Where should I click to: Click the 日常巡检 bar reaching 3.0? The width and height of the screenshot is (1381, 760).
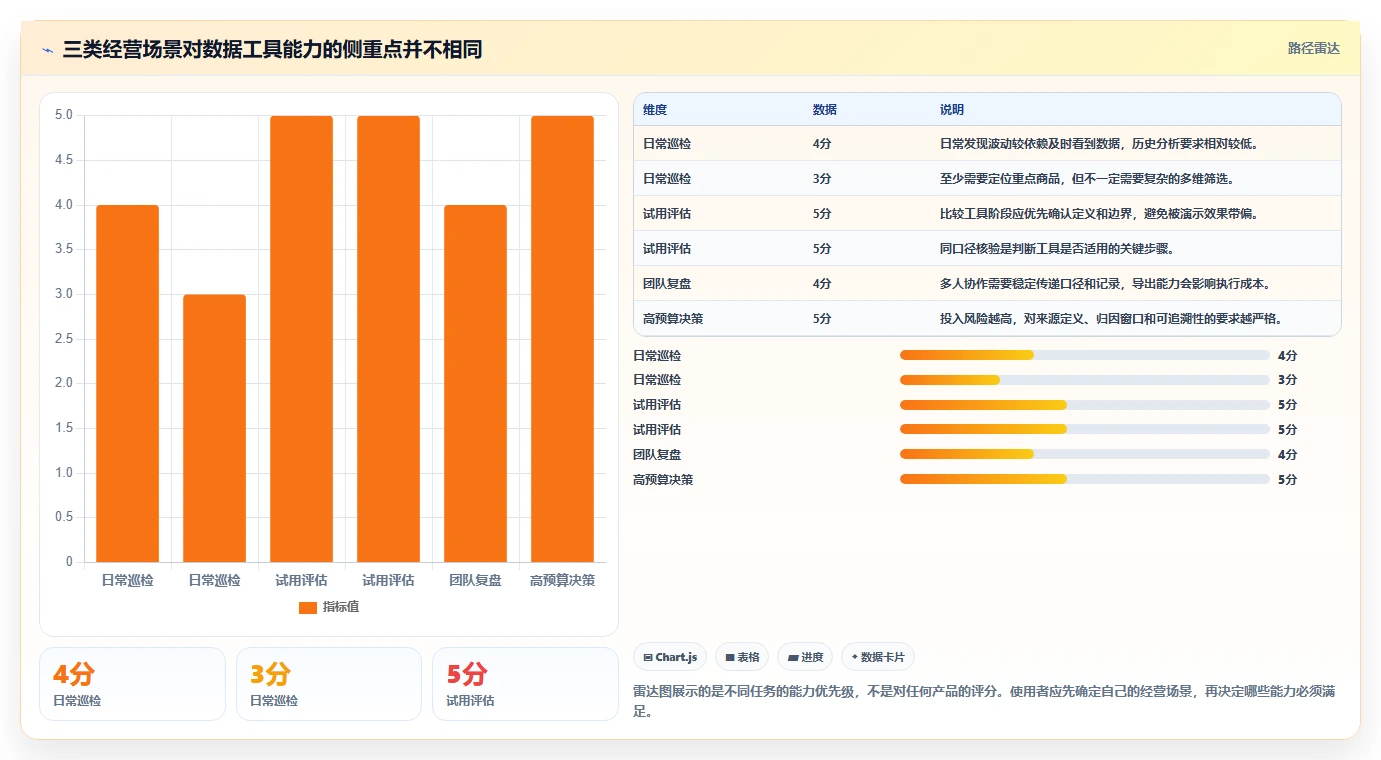[x=214, y=428]
